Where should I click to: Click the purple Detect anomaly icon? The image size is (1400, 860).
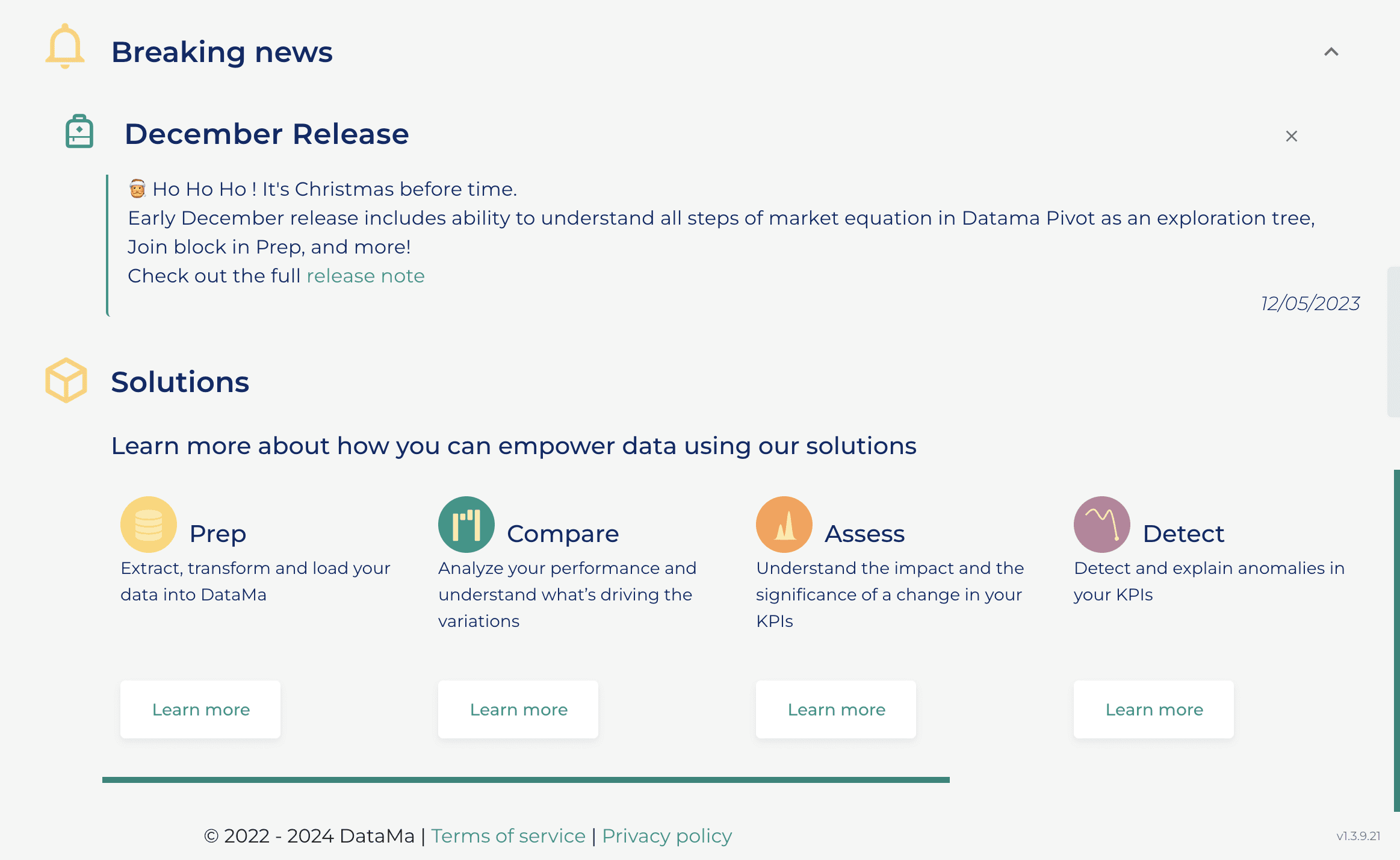(1102, 525)
